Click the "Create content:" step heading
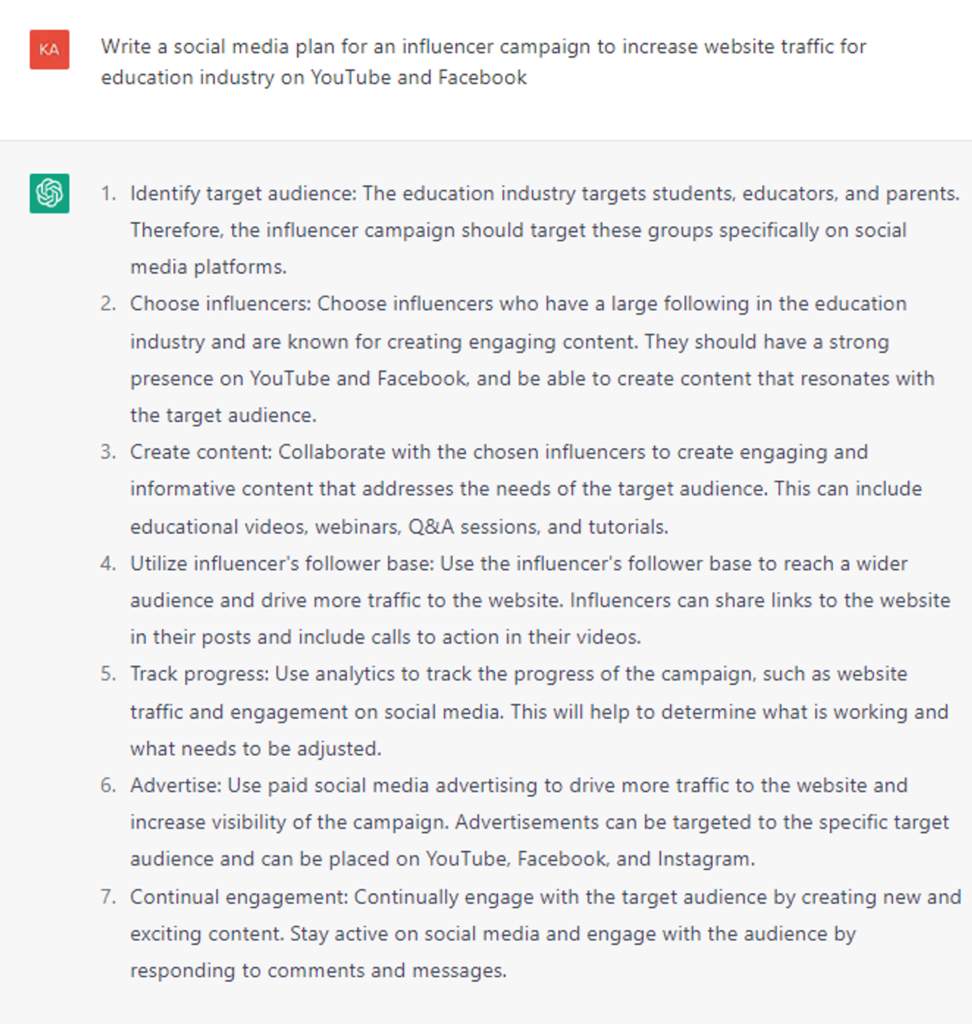 200,452
